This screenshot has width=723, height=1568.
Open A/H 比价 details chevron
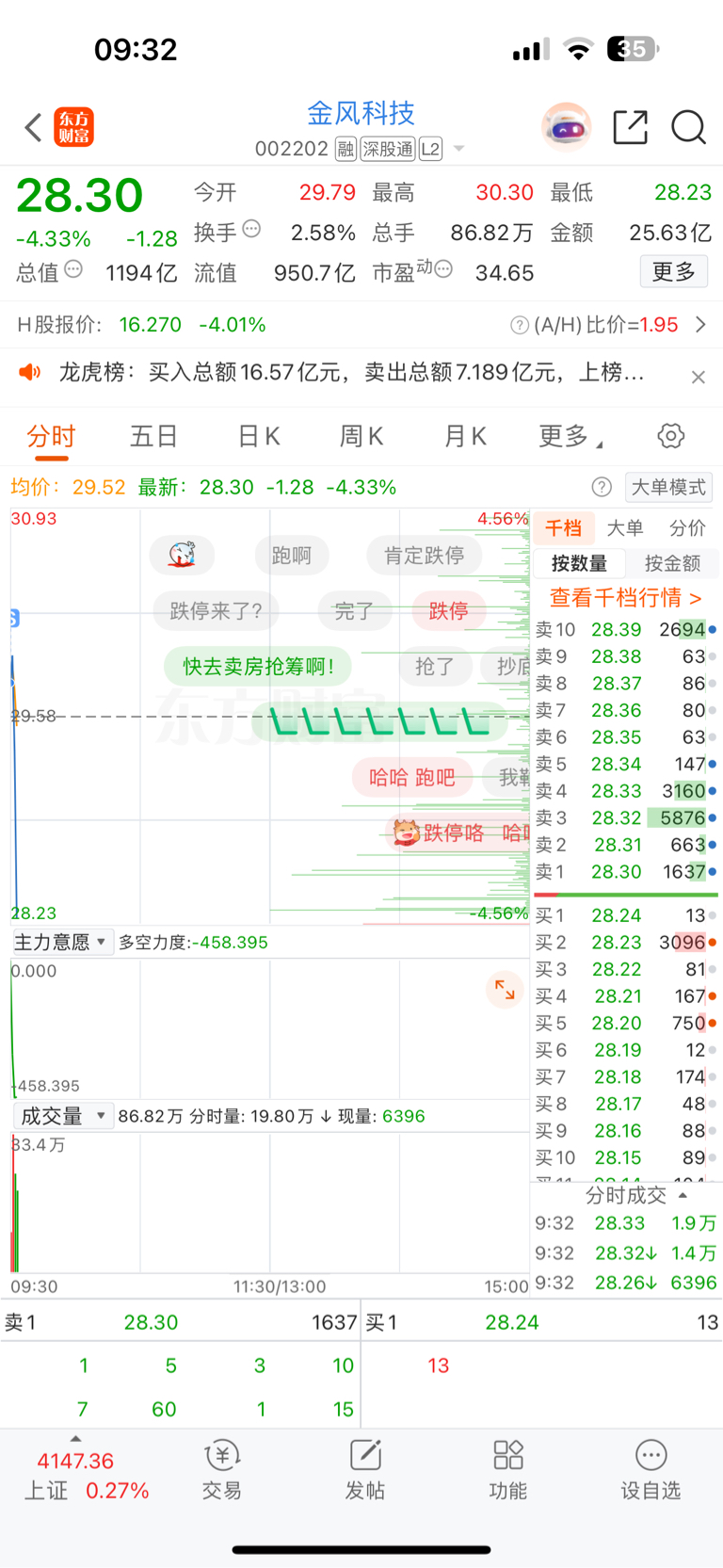tap(700, 325)
